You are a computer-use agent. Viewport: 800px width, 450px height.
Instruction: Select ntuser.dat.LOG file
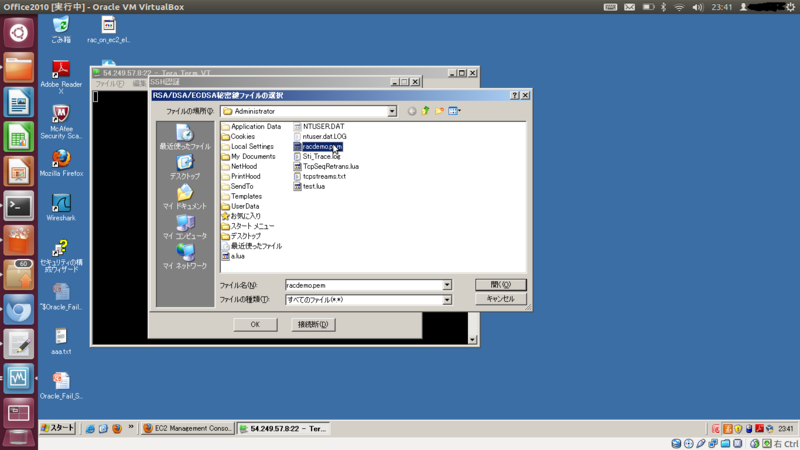[x=320, y=136]
